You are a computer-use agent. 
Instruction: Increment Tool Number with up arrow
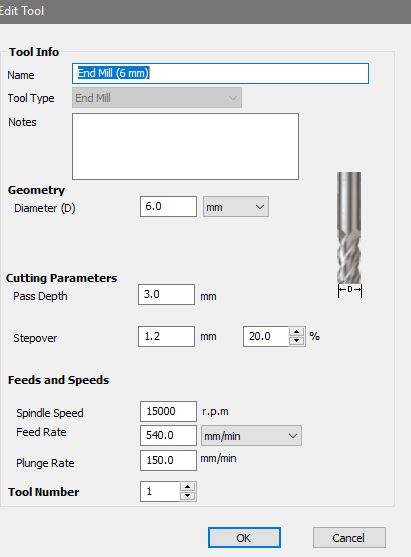pos(188,487)
